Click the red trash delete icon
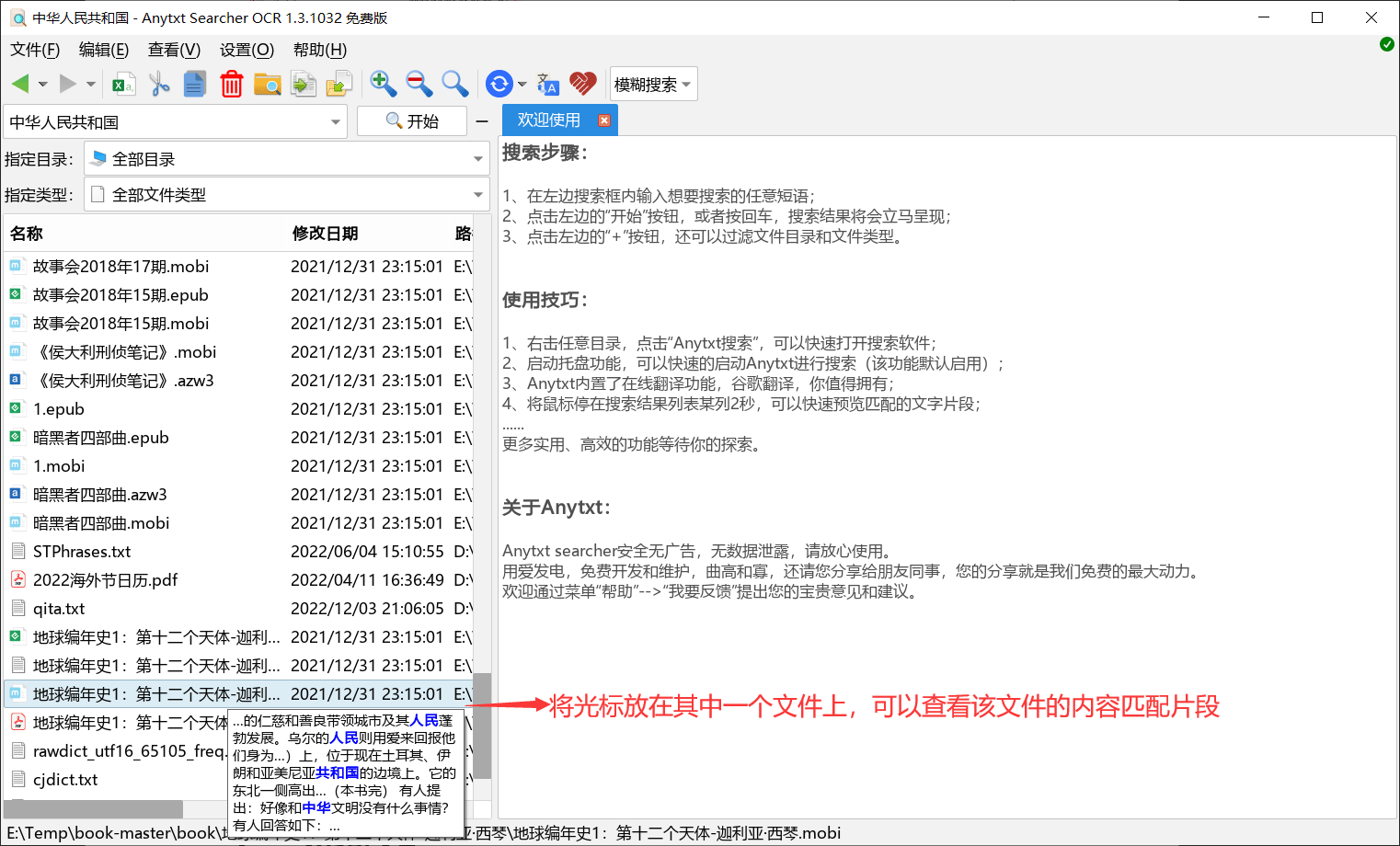1400x846 pixels. point(231,84)
